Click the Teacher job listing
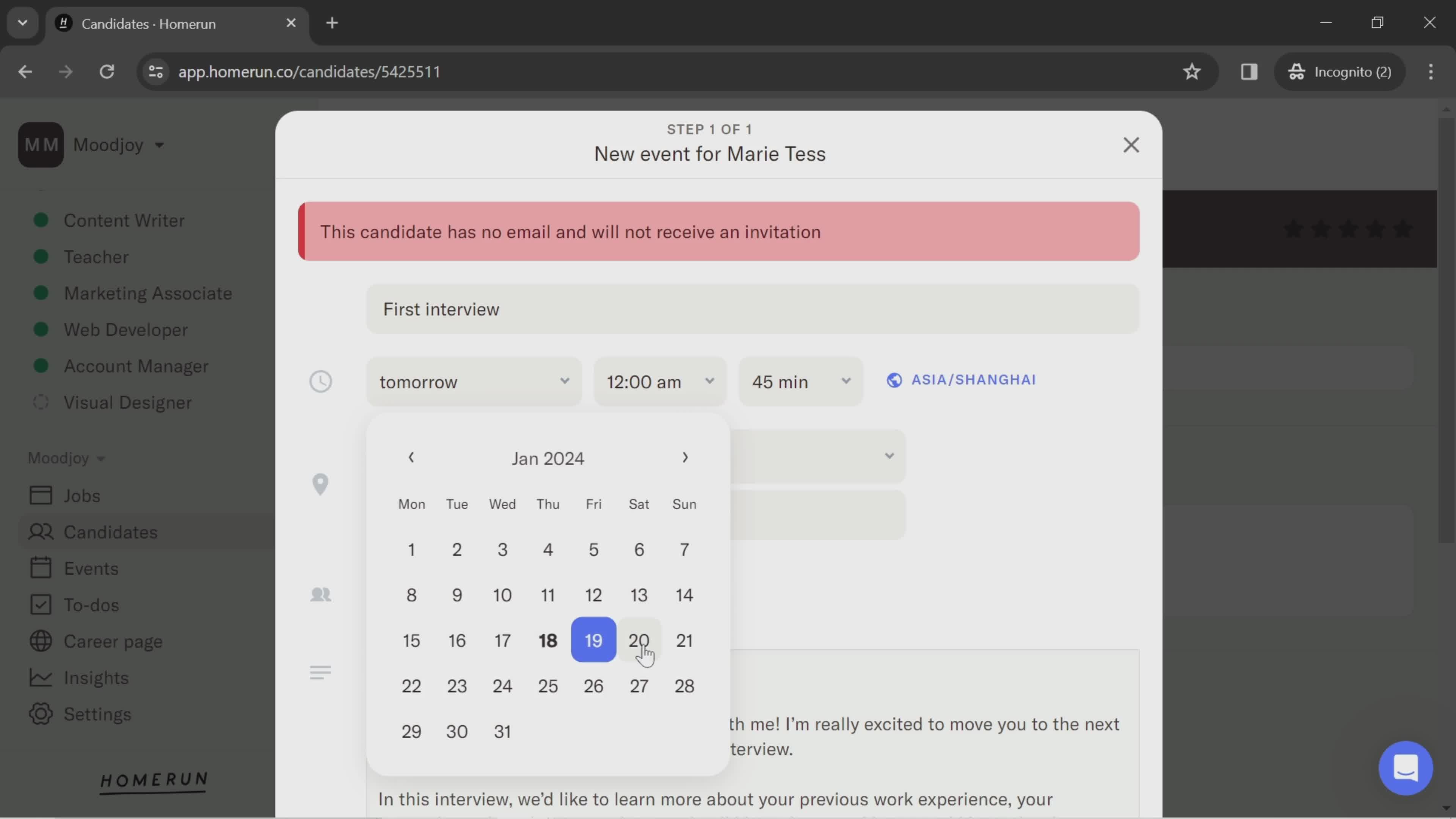This screenshot has height=819, width=1456. (95, 257)
